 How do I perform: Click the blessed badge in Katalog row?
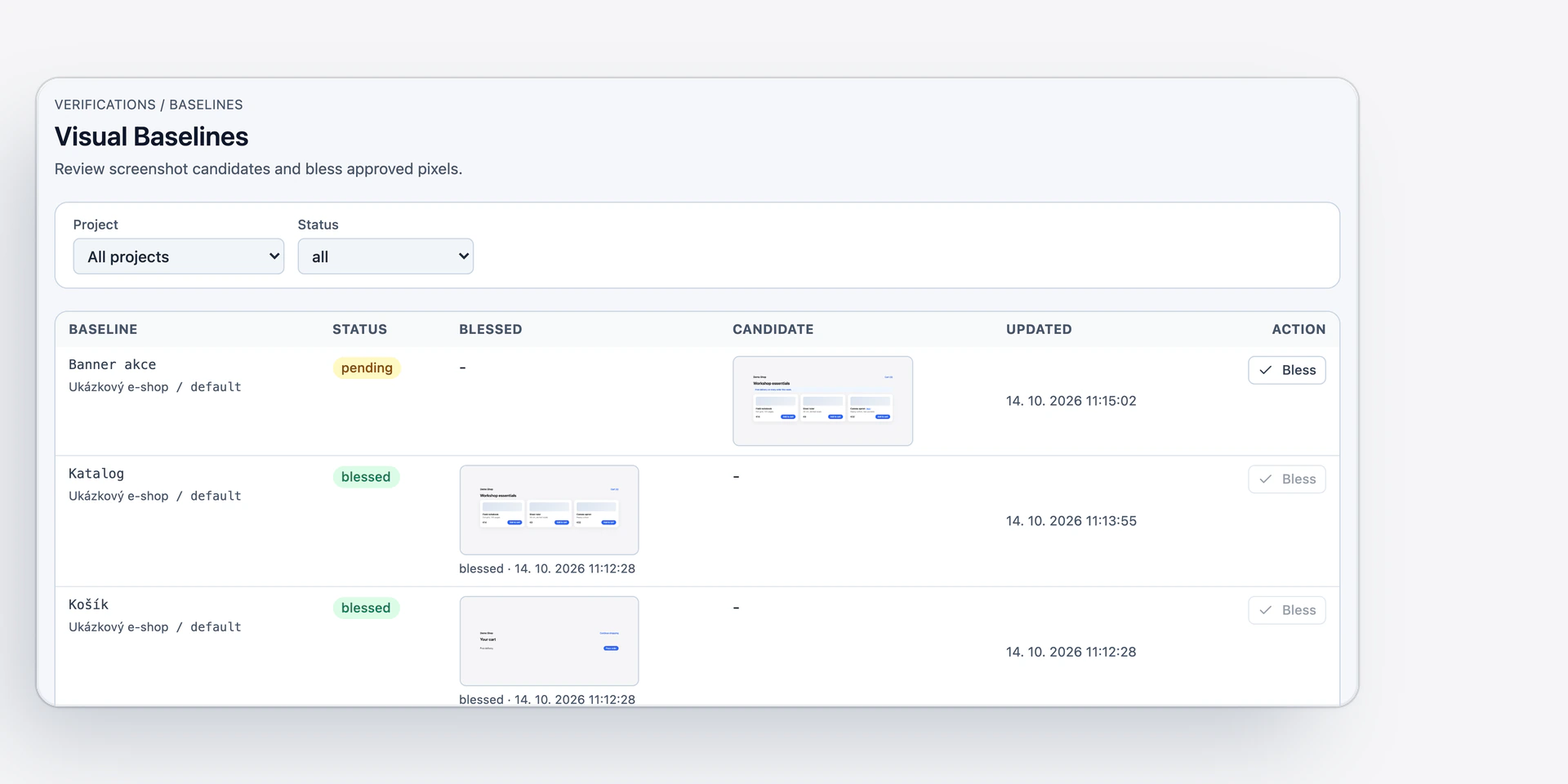pos(366,477)
